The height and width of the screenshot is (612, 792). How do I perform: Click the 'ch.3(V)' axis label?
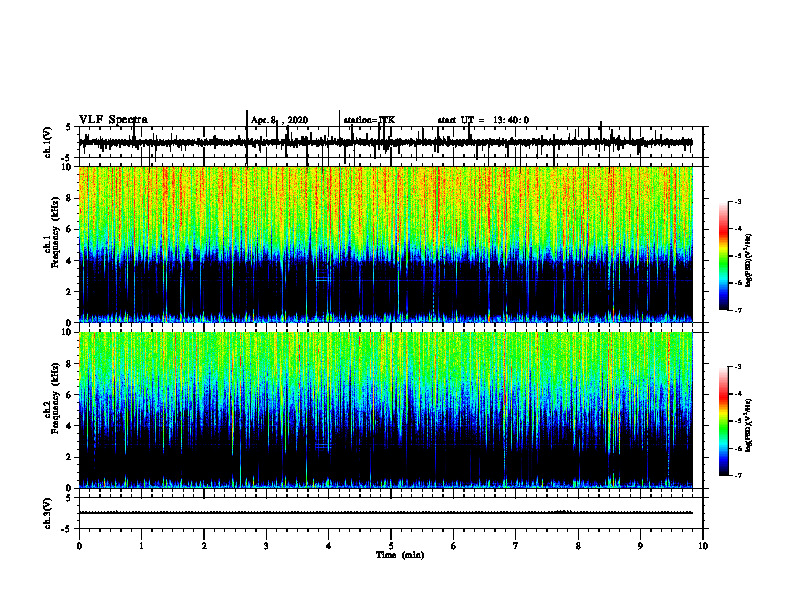(x=48, y=513)
